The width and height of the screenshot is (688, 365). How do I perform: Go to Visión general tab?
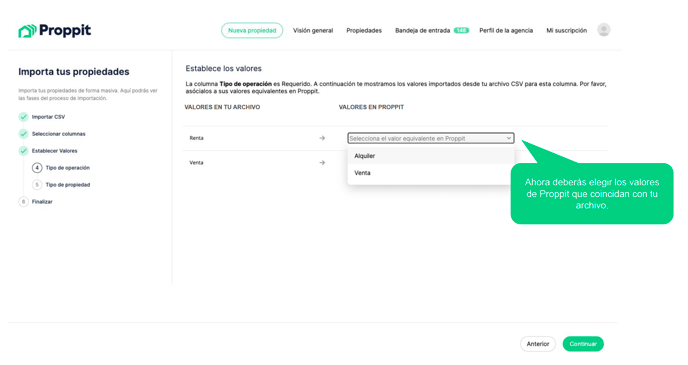(313, 30)
